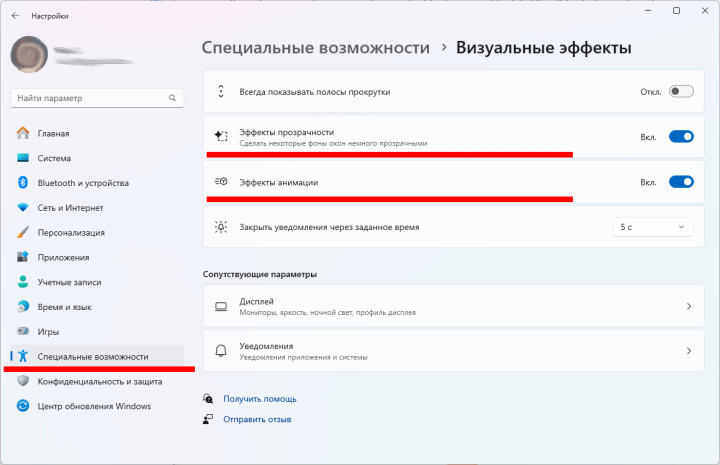The image size is (720, 465).
Task: Click the Отправить отзыв link
Action: pos(257,420)
